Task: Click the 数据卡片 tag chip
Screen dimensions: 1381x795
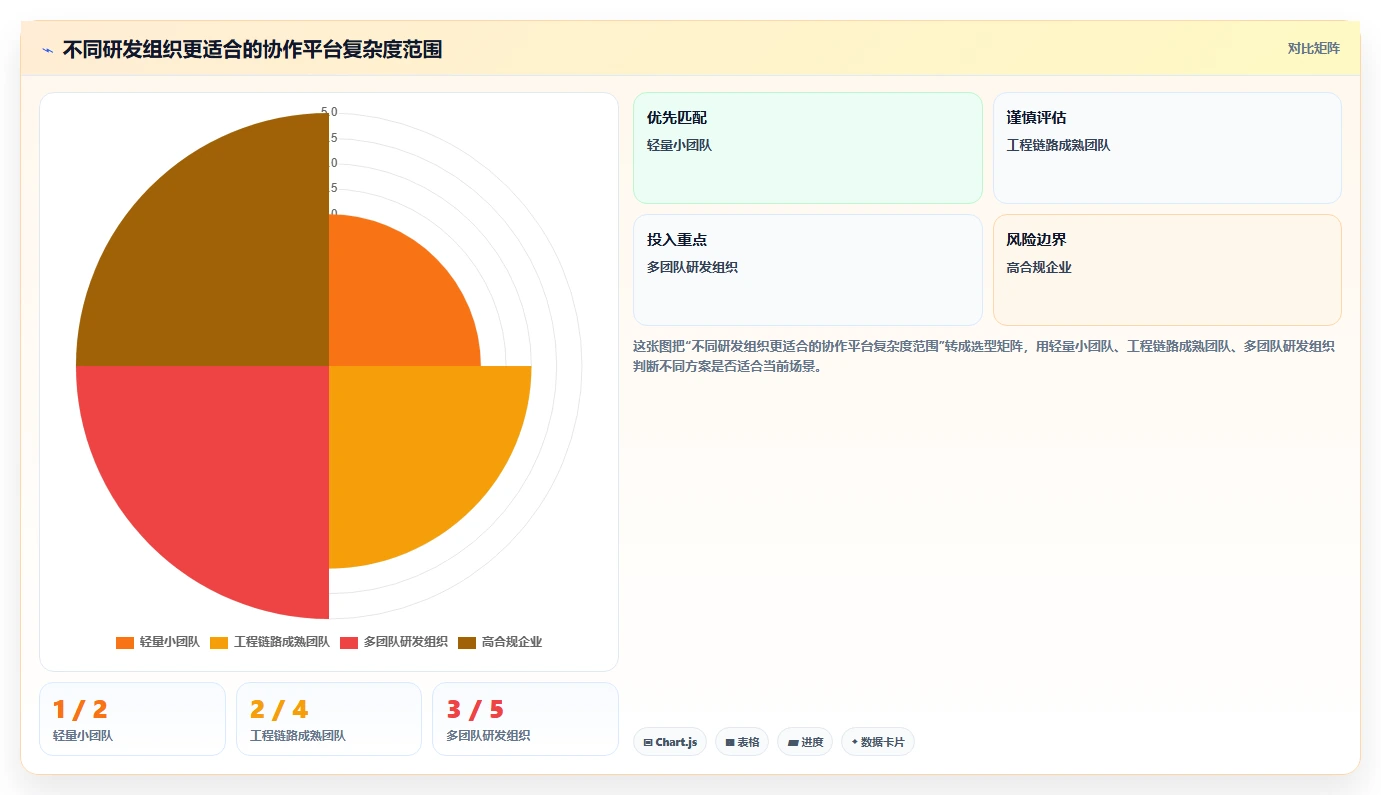Action: 878,742
